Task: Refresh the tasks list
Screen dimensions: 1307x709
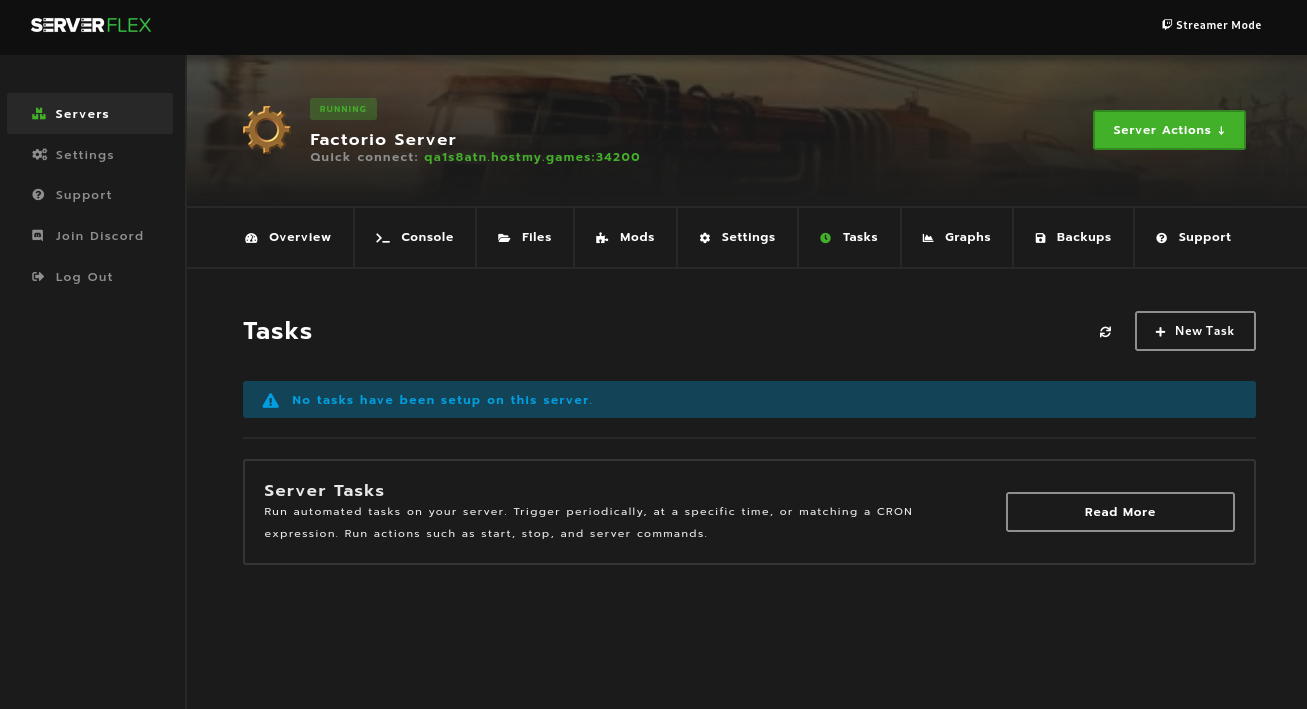Action: (x=1105, y=332)
